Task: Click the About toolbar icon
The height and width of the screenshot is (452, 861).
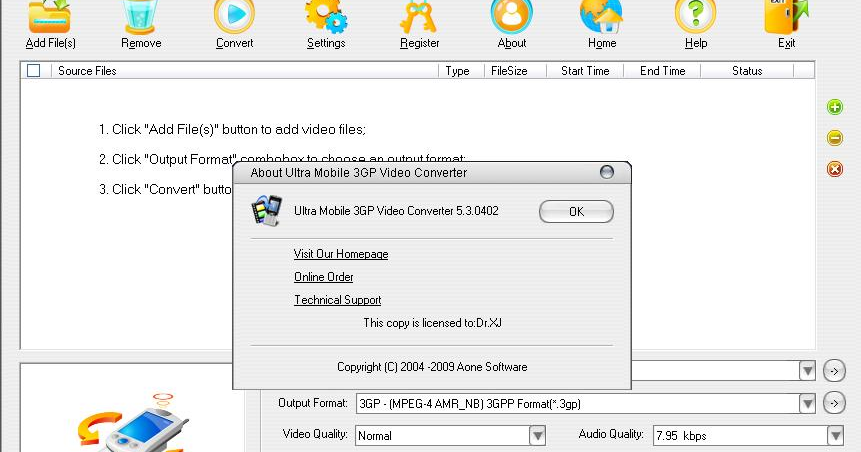Action: pyautogui.click(x=511, y=16)
